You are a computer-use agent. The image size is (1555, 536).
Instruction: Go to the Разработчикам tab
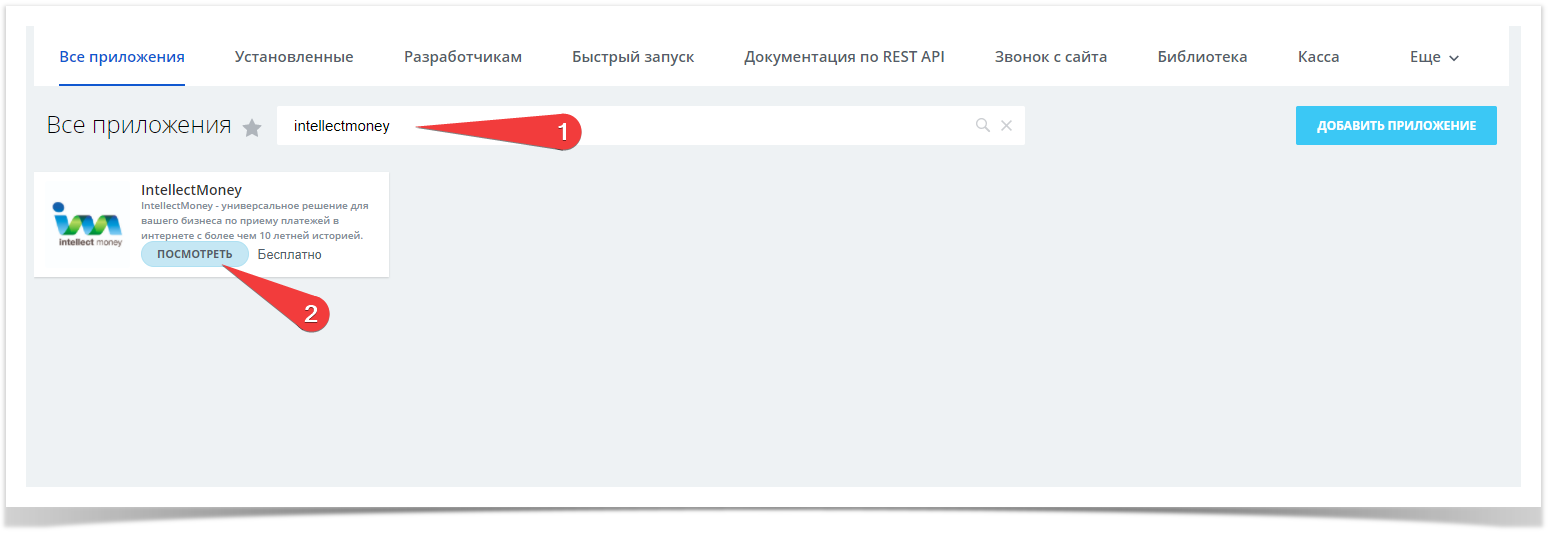[463, 57]
